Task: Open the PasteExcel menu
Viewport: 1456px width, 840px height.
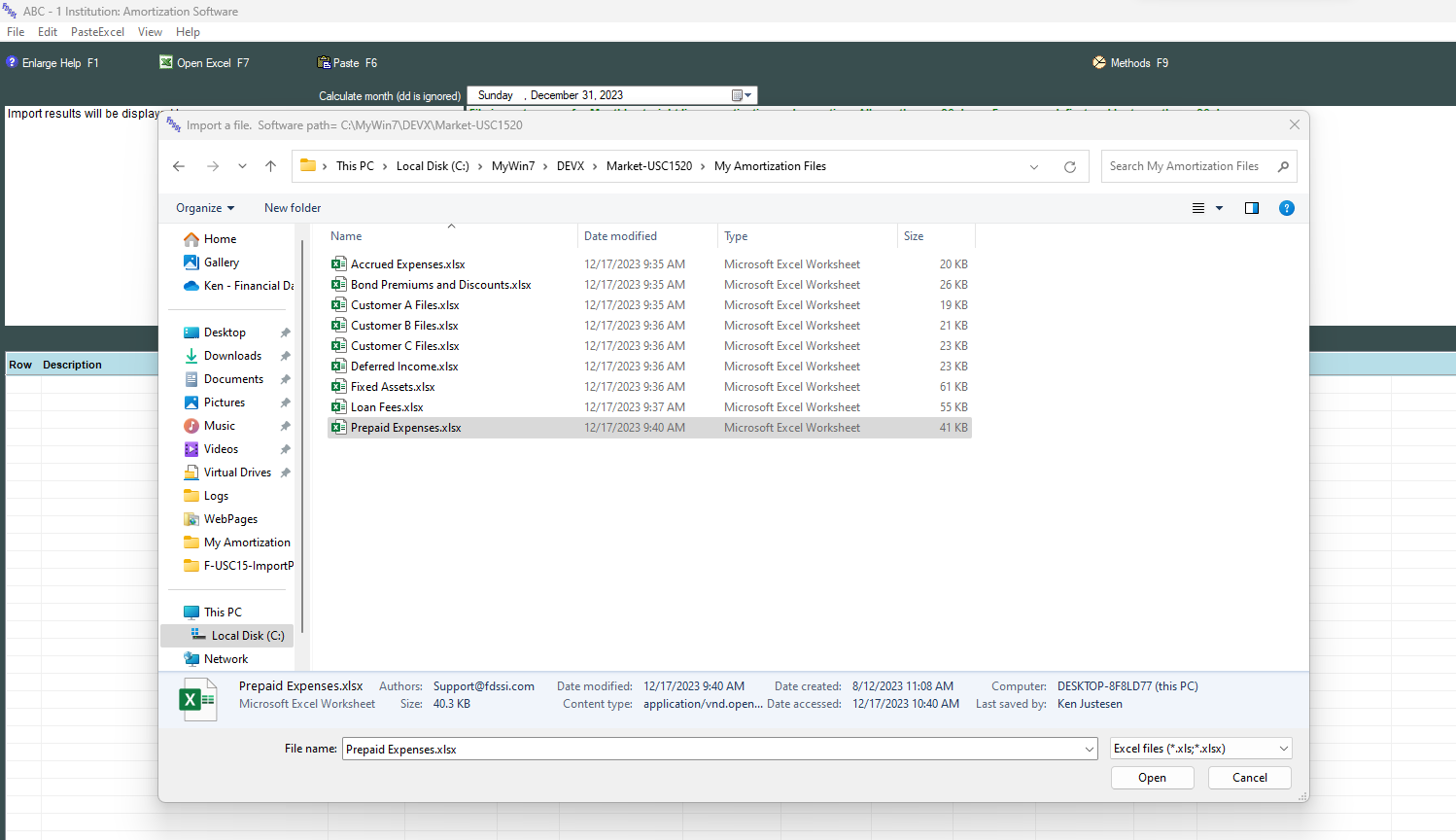Action: tap(97, 32)
